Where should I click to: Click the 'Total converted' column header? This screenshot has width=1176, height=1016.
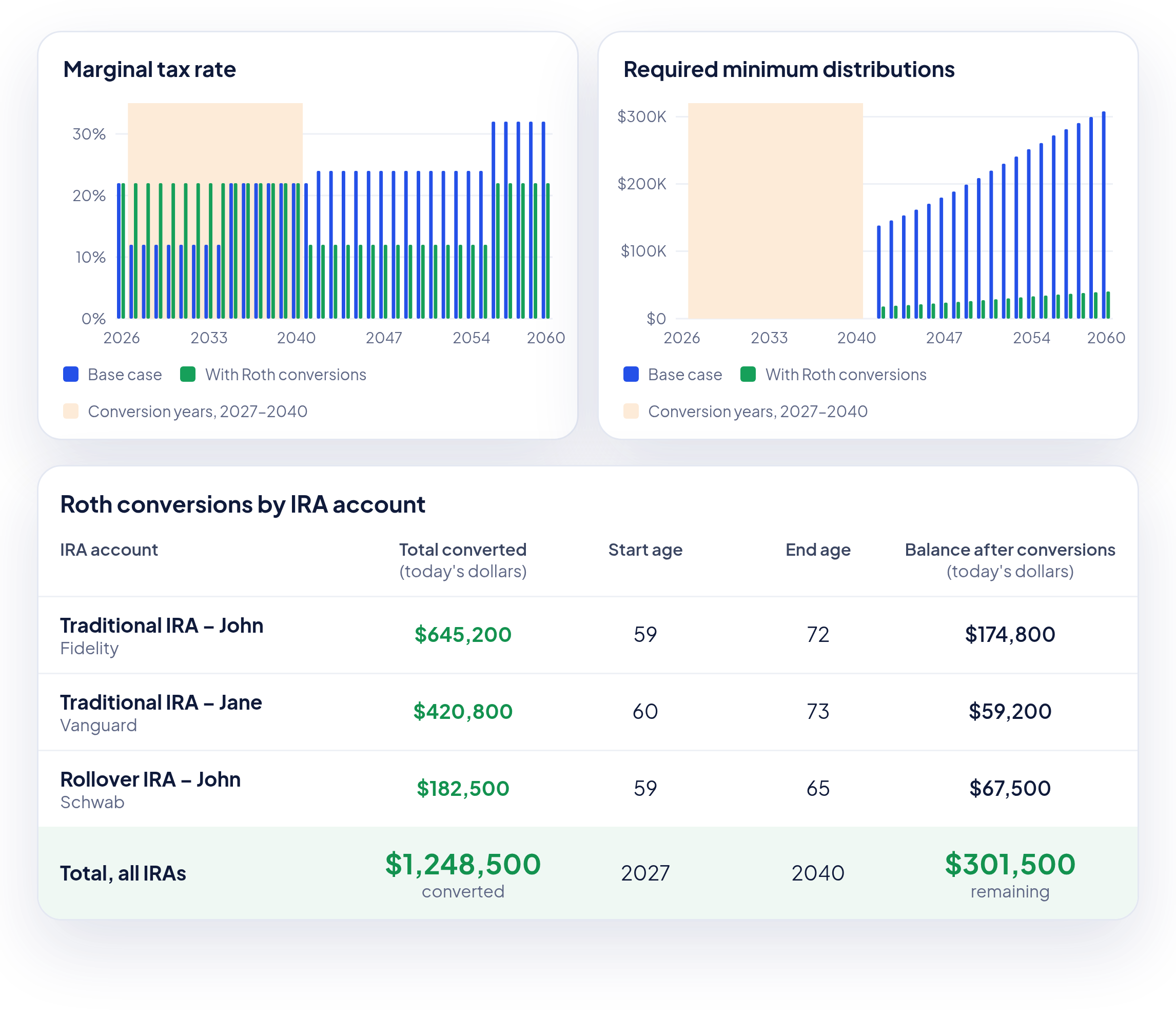[x=463, y=550]
